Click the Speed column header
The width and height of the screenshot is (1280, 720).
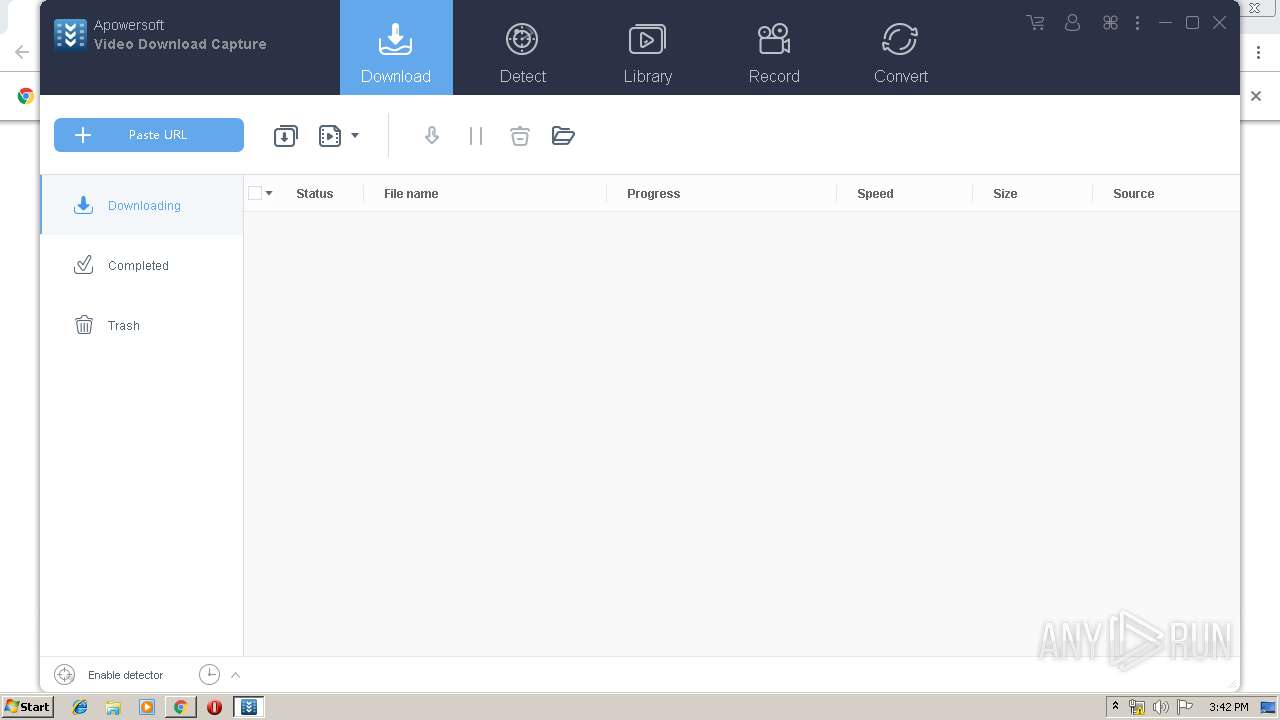point(875,194)
